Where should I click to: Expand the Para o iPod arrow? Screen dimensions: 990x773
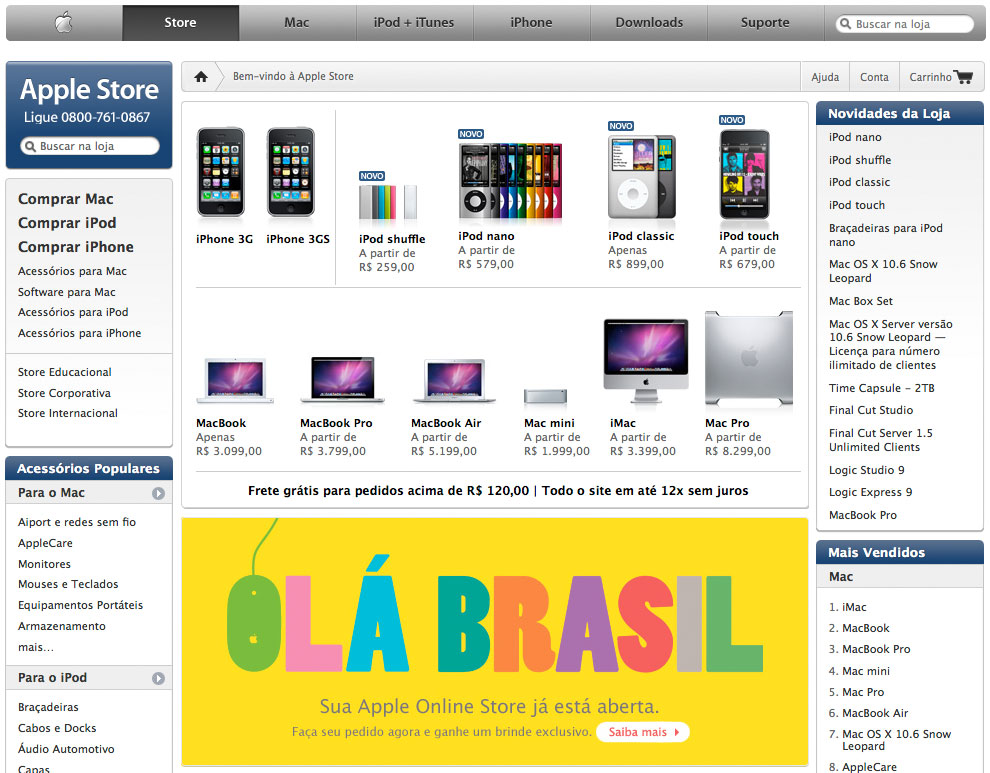pos(158,678)
